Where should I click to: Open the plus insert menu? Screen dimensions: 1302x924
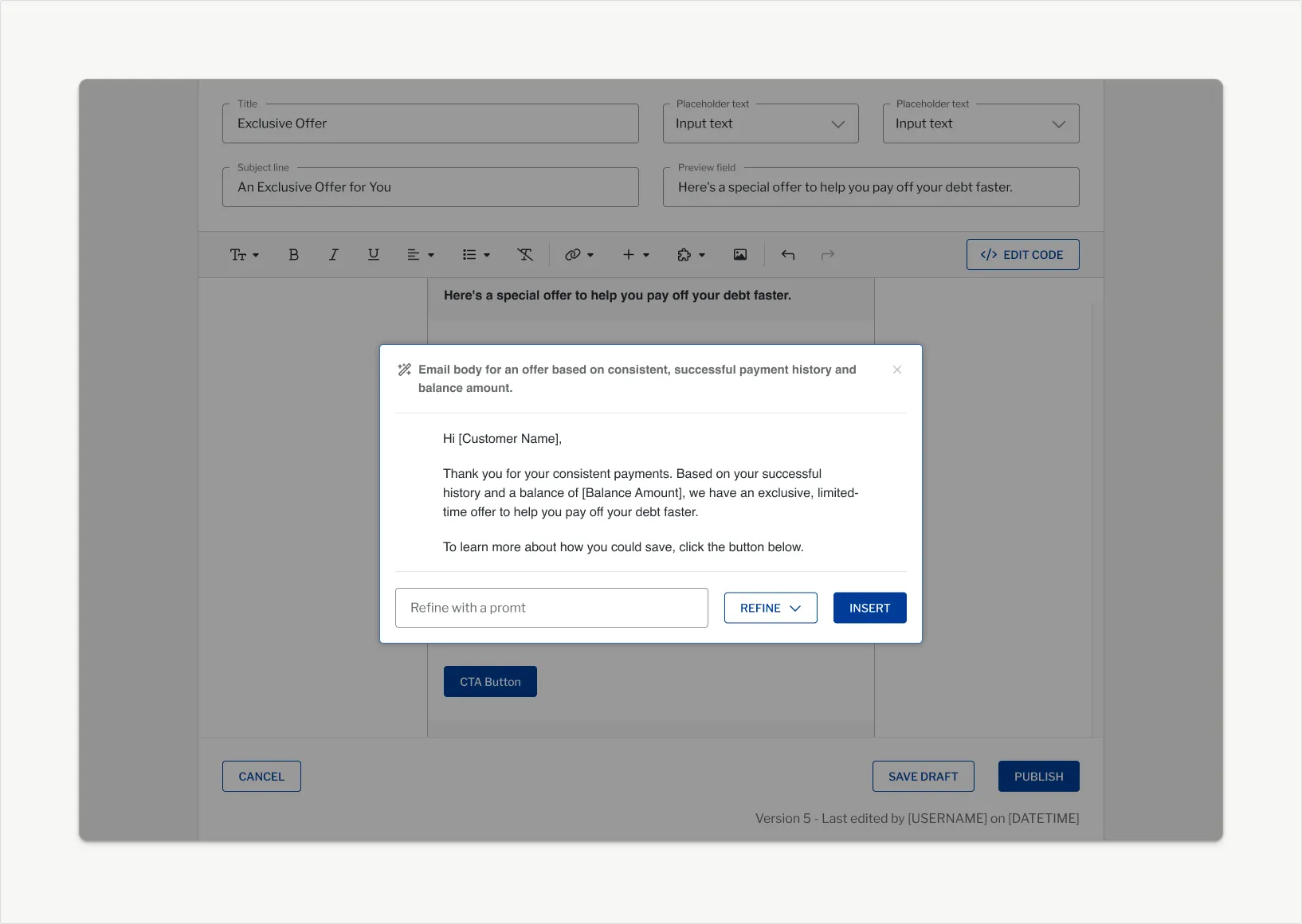click(635, 255)
